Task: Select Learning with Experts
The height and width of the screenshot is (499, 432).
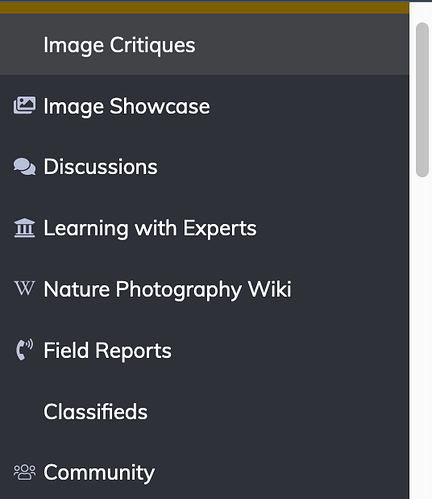Action: (150, 228)
